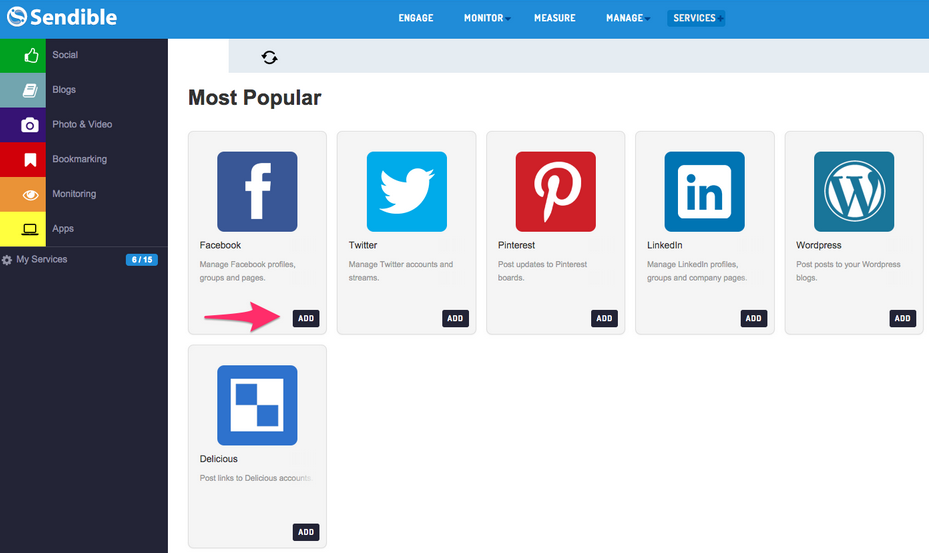Image resolution: width=929 pixels, height=553 pixels.
Task: Click the Facebook logo icon
Action: point(257,191)
